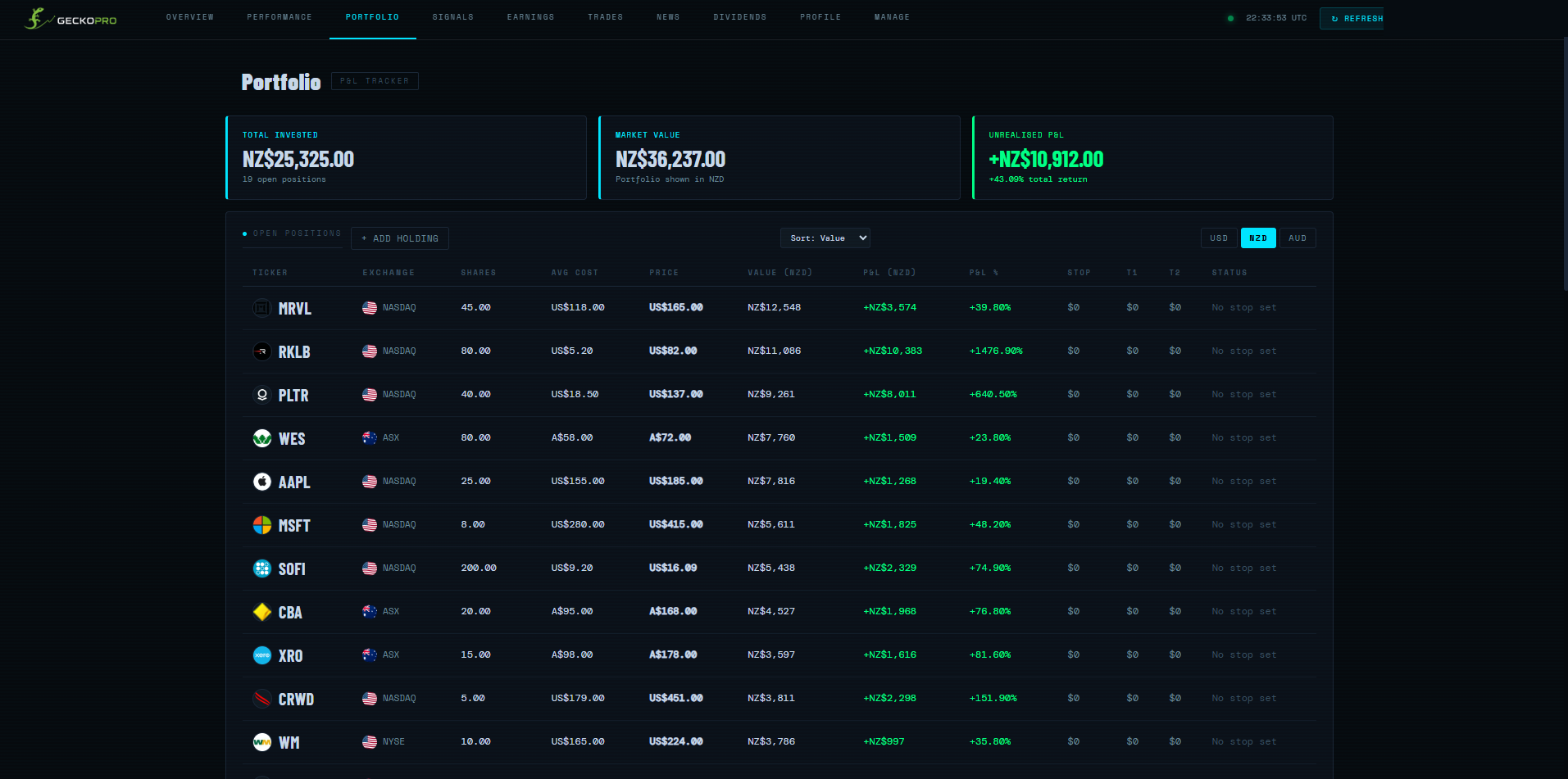Click the 22:33:53 UTC clock

pos(1276,18)
